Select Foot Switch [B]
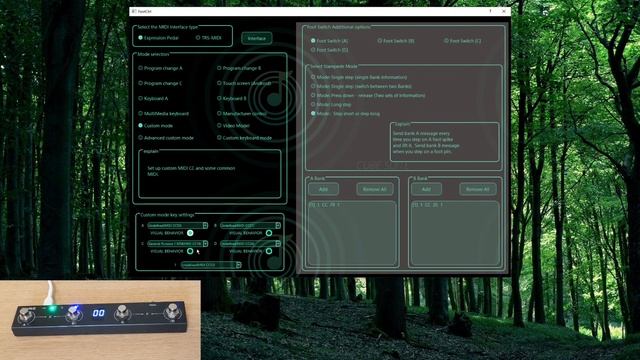The height and width of the screenshot is (360, 640). (x=396, y=41)
